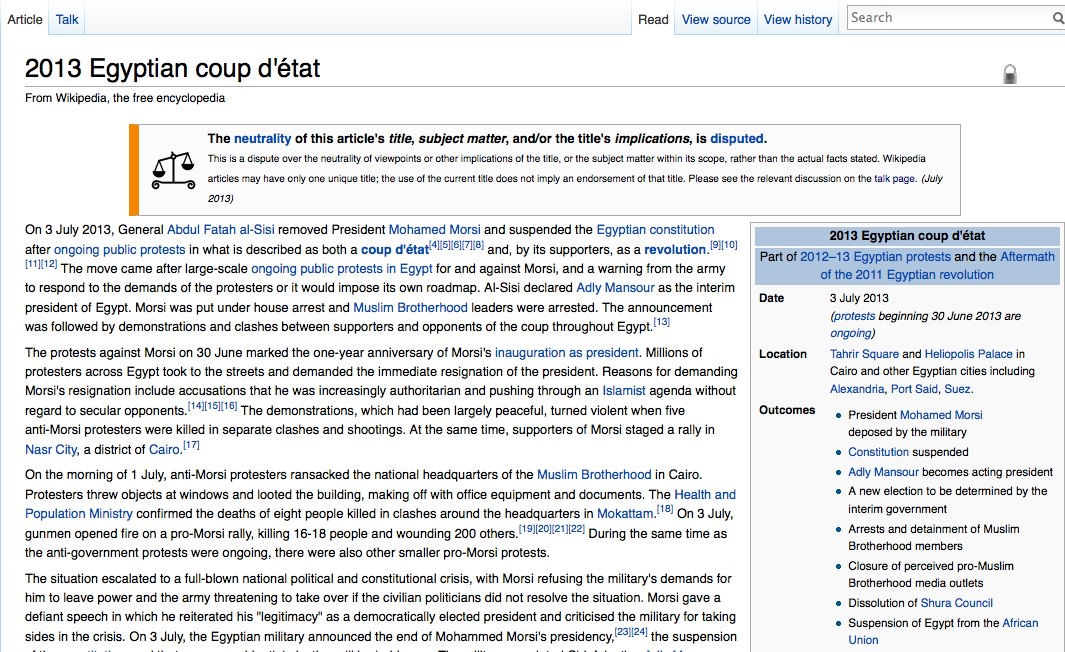Click Muslim Brotherhood link in the headquarters paragraph
Image resolution: width=1065 pixels, height=652 pixels.
(x=594, y=475)
